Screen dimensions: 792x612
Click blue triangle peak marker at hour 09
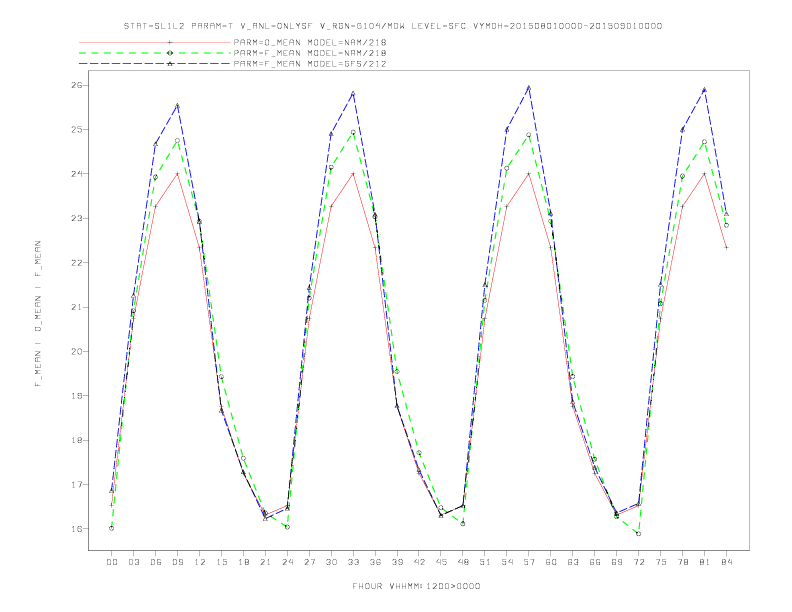[x=177, y=106]
